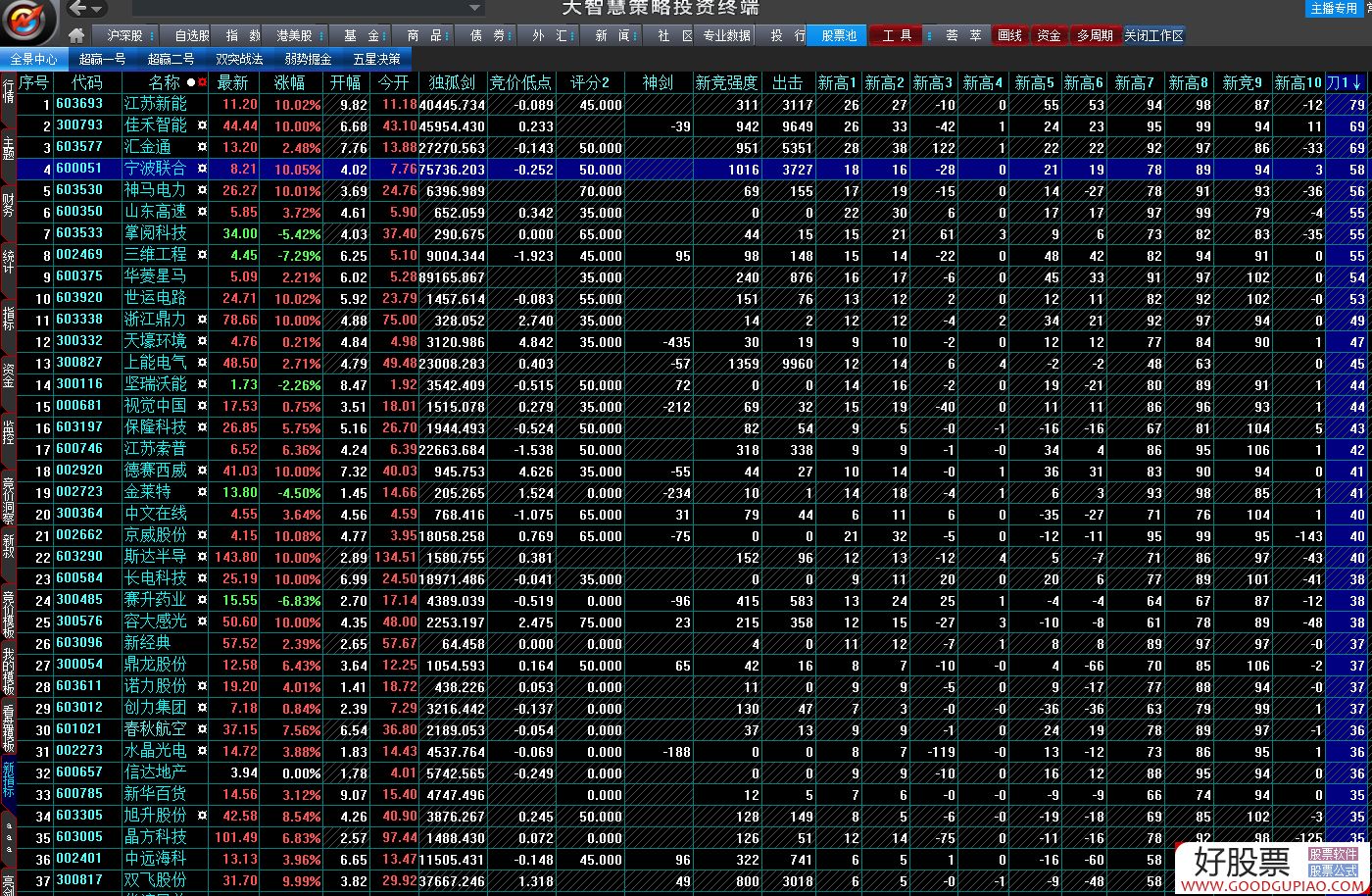Click the star marker beside 浙江鼎力

pyautogui.click(x=202, y=320)
